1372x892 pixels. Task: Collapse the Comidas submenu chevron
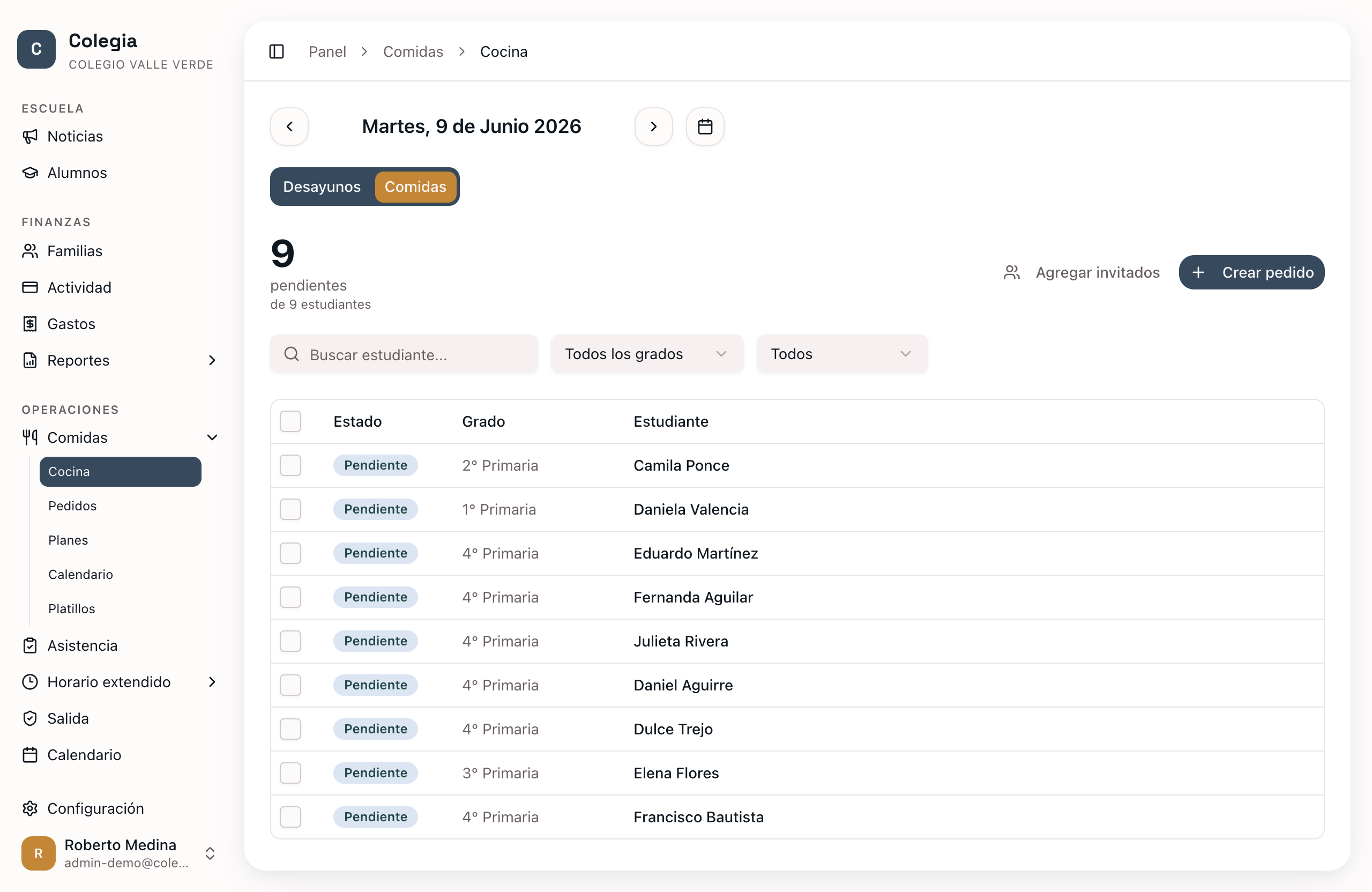pos(212,437)
